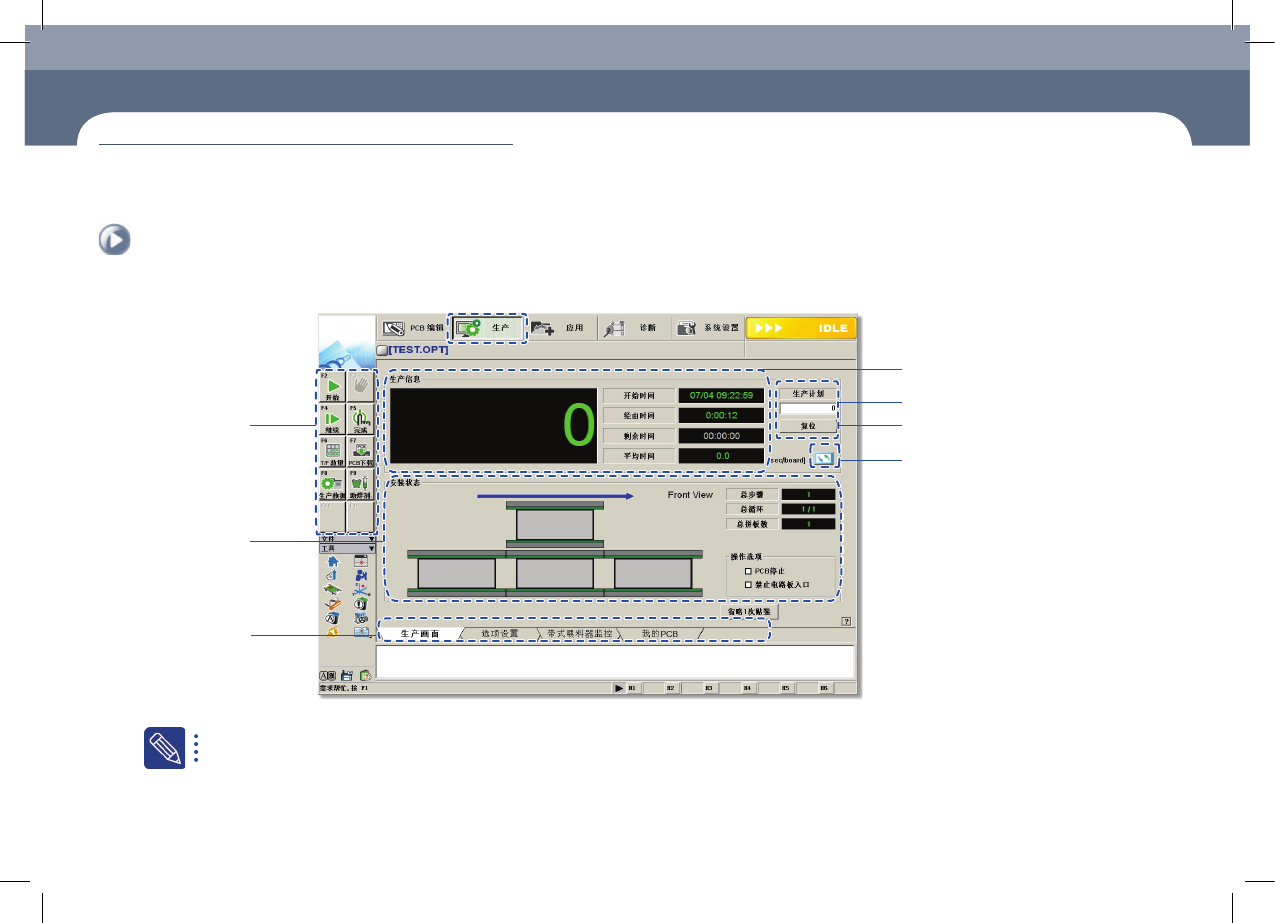The image size is (1275, 923).
Task: Click the blue home icon in tools panel
Action: click(x=333, y=561)
